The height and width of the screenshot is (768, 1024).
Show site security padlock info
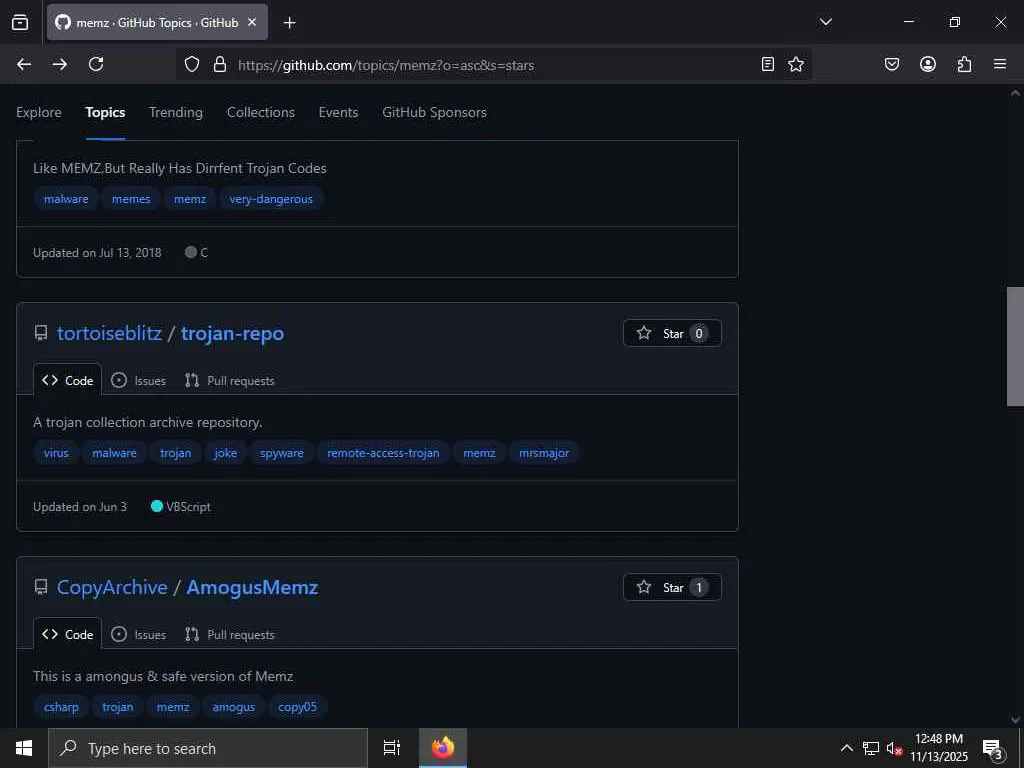click(x=220, y=65)
